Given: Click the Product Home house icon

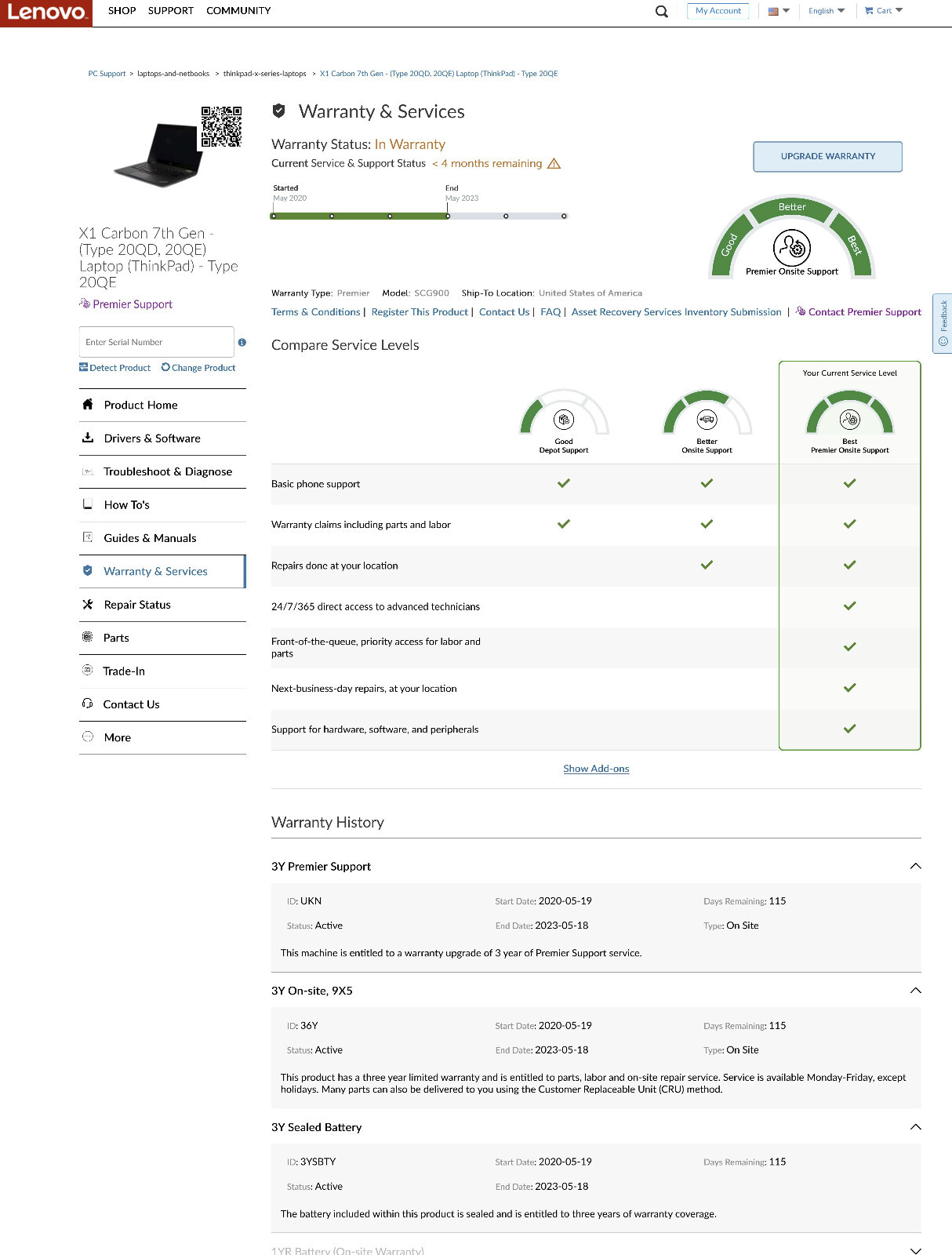Looking at the screenshot, I should click(88, 405).
